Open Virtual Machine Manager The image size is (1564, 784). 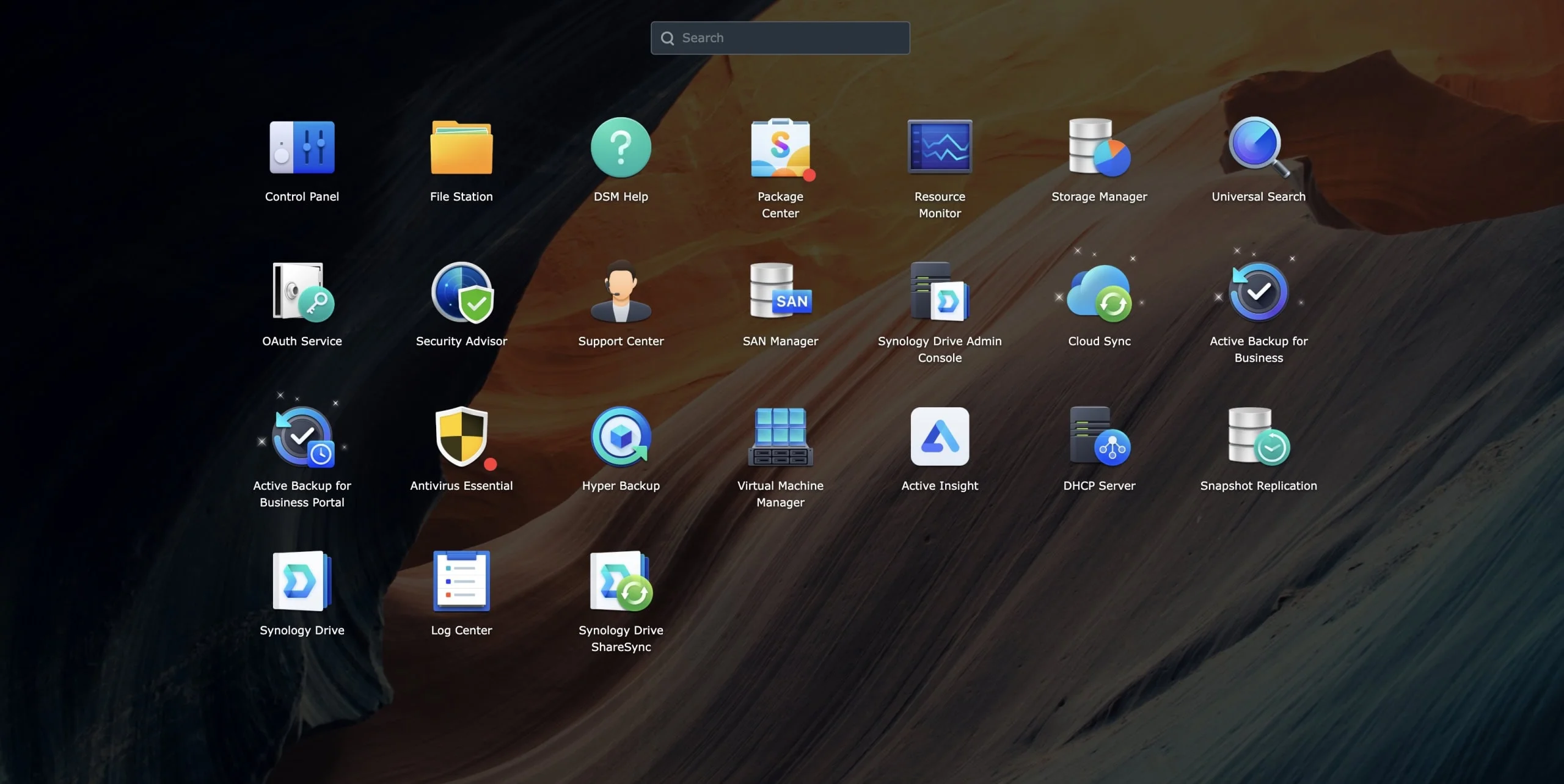tap(780, 437)
